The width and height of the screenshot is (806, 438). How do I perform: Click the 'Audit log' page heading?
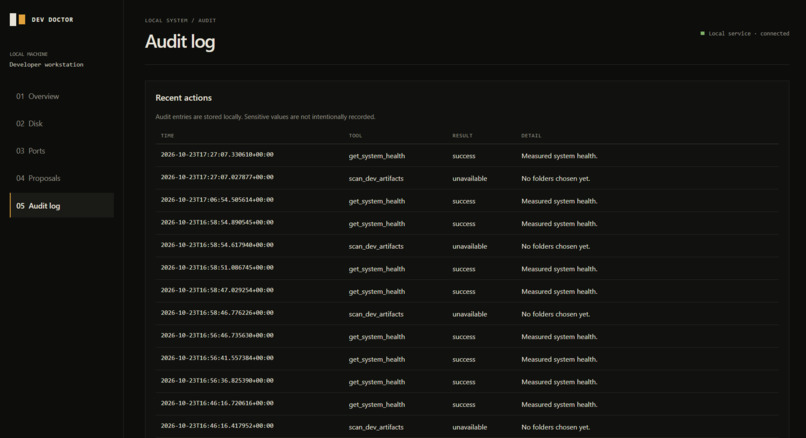click(x=180, y=42)
